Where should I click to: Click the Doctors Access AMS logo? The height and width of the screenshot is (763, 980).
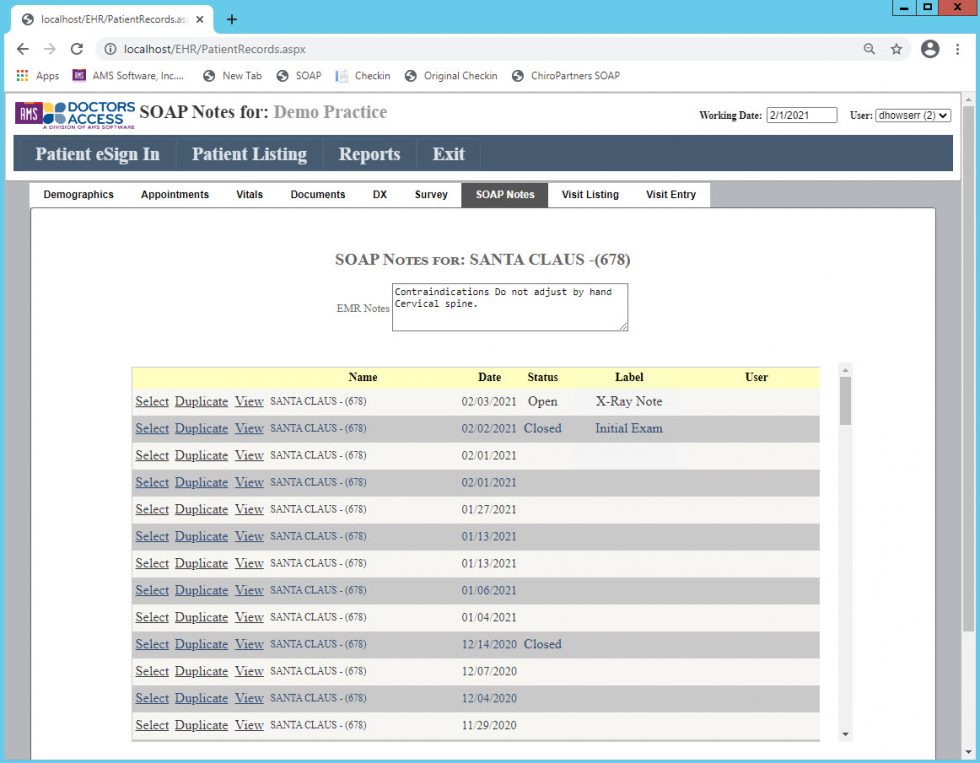[75, 114]
